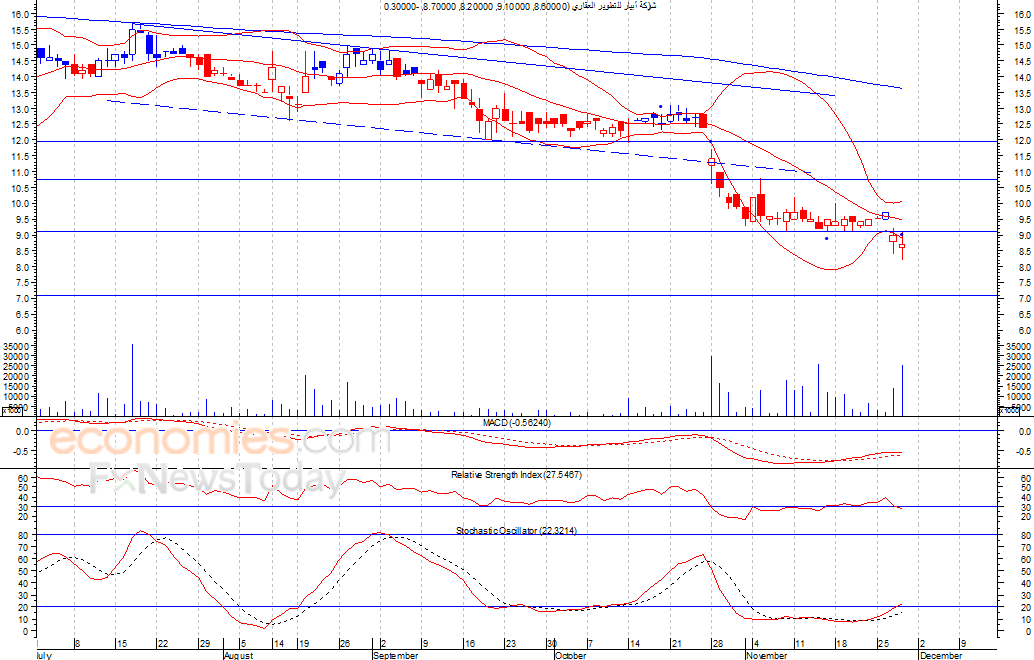Click date label 18 in November

841,644
